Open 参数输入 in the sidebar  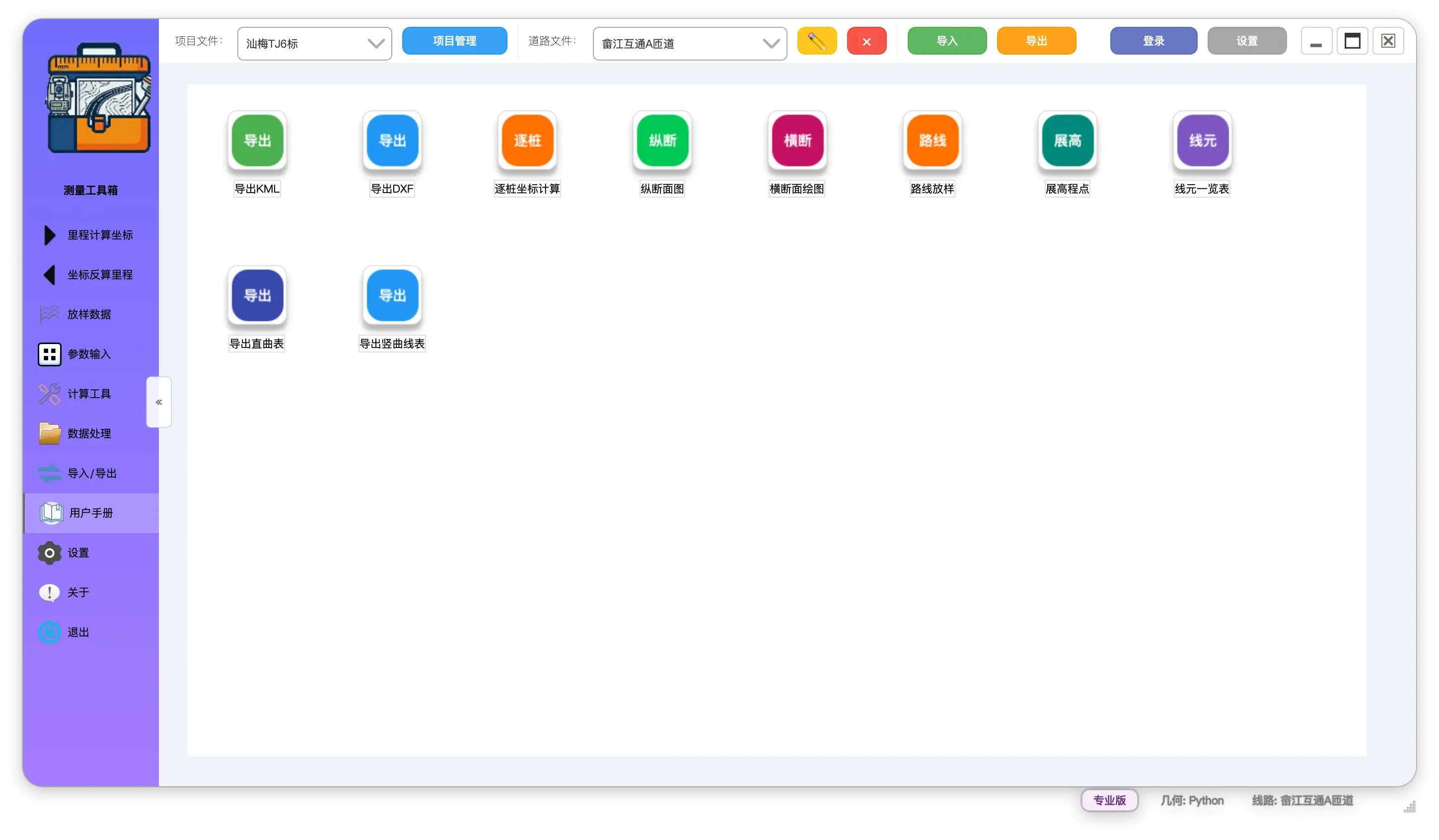coord(91,354)
